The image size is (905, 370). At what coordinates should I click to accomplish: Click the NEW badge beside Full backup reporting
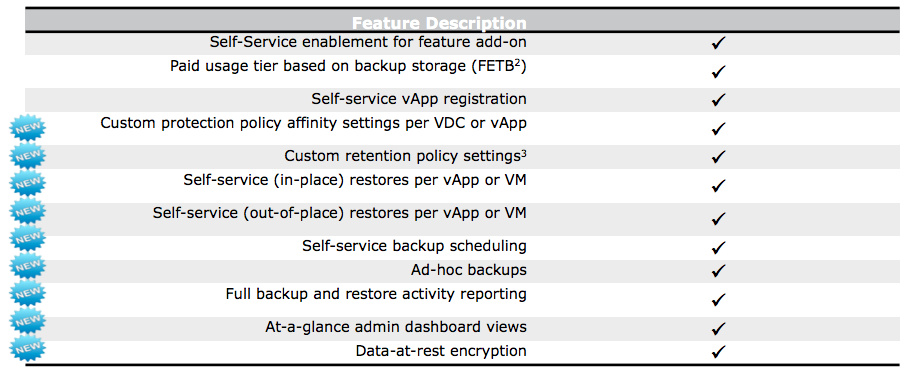tap(28, 293)
